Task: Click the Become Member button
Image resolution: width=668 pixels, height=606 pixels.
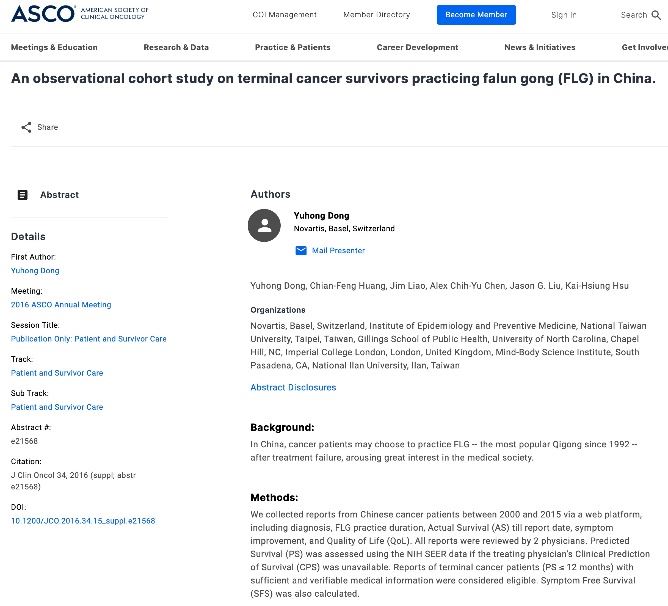Action: click(x=476, y=15)
